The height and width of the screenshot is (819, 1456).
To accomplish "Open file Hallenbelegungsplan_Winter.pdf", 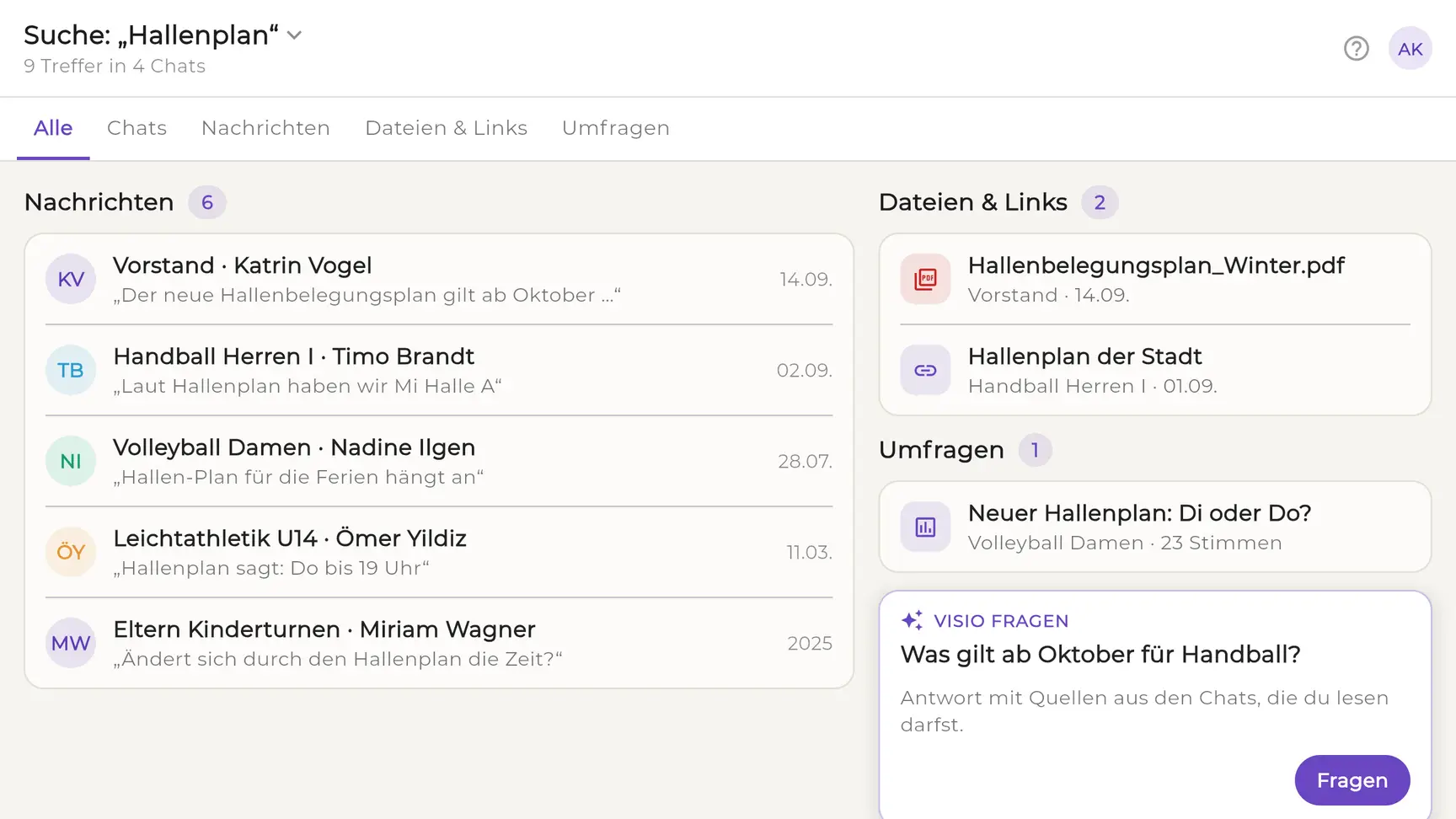I will pos(1155,279).
